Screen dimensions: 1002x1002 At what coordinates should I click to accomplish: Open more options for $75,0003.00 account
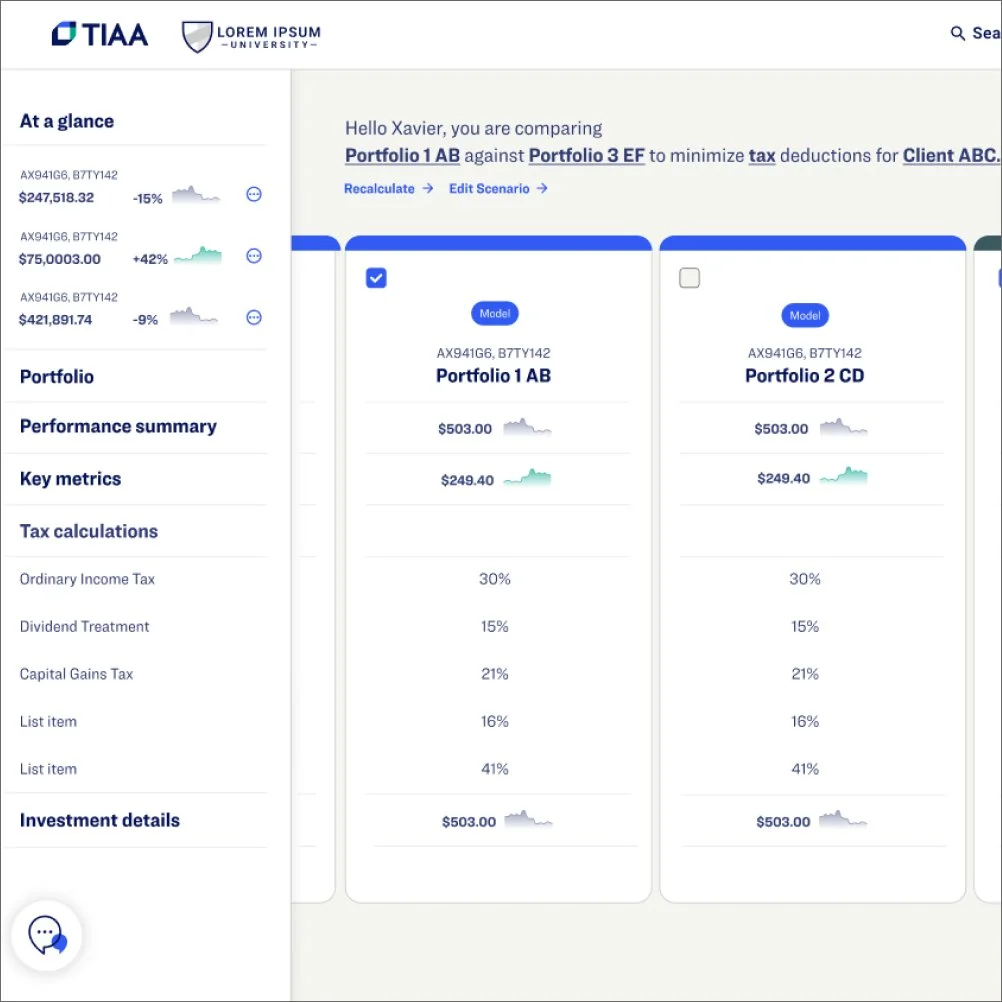tap(254, 256)
